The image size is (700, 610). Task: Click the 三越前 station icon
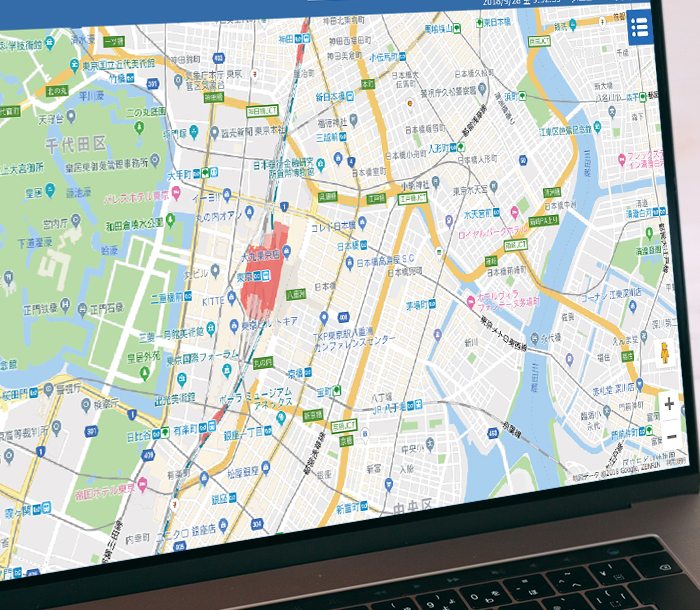[342, 137]
